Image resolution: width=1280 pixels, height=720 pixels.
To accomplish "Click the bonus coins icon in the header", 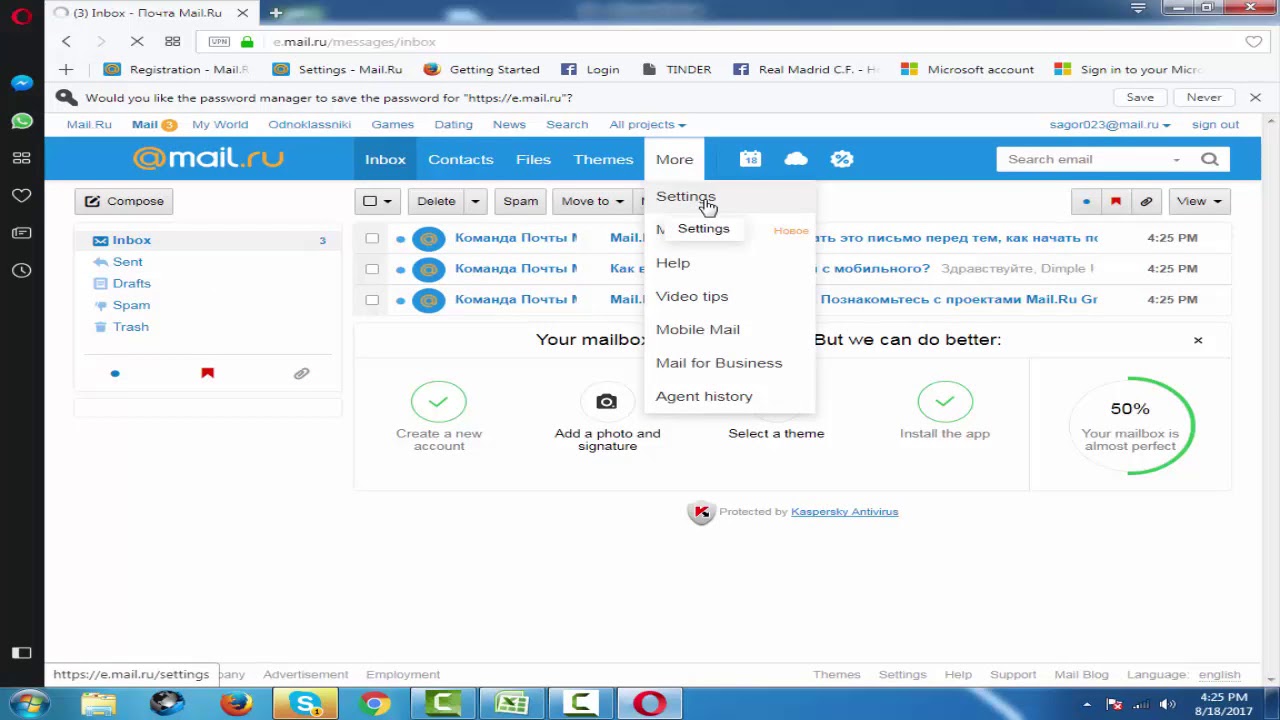I will [x=841, y=159].
